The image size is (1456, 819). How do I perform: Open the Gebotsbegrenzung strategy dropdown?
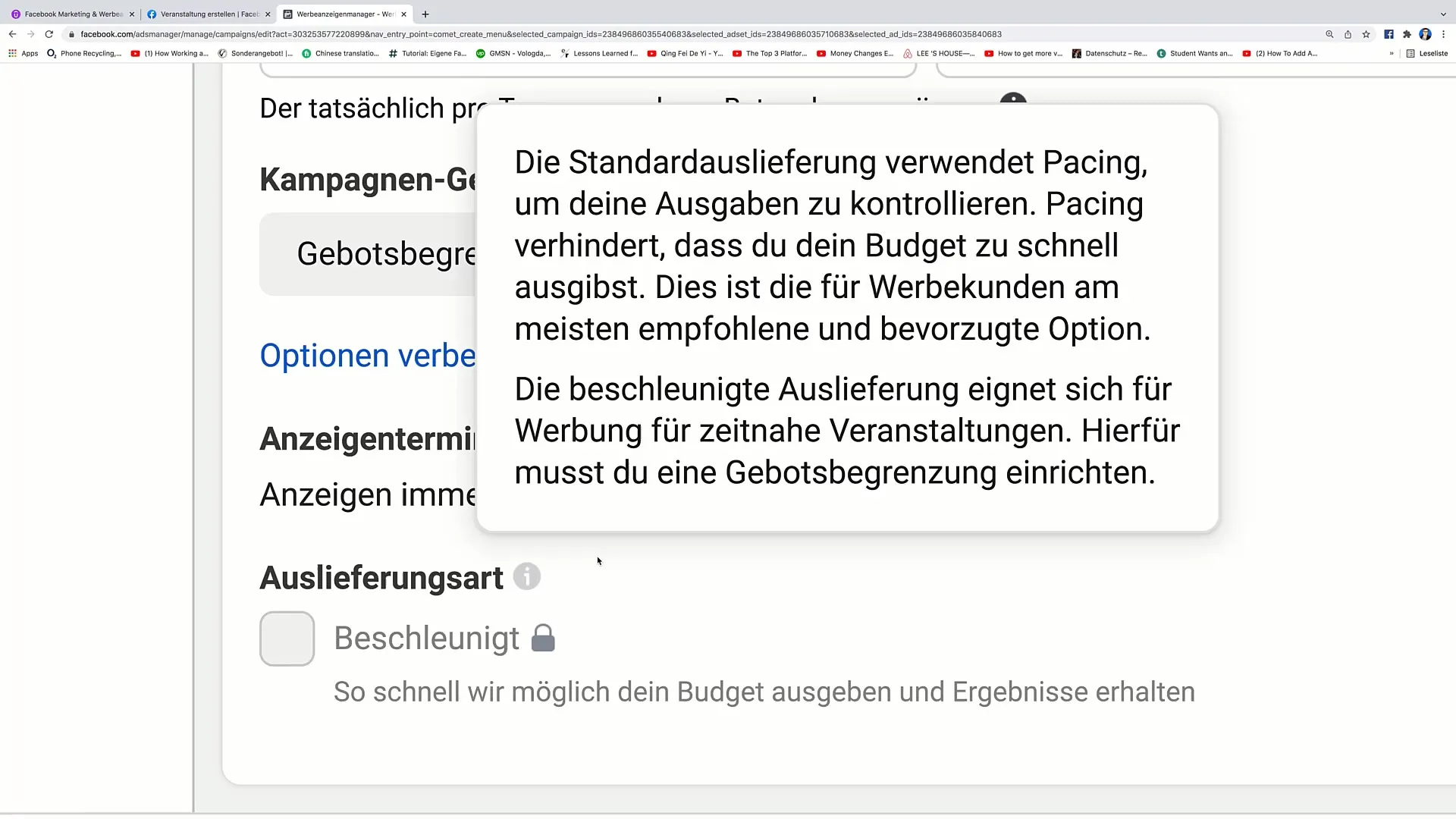(368, 254)
